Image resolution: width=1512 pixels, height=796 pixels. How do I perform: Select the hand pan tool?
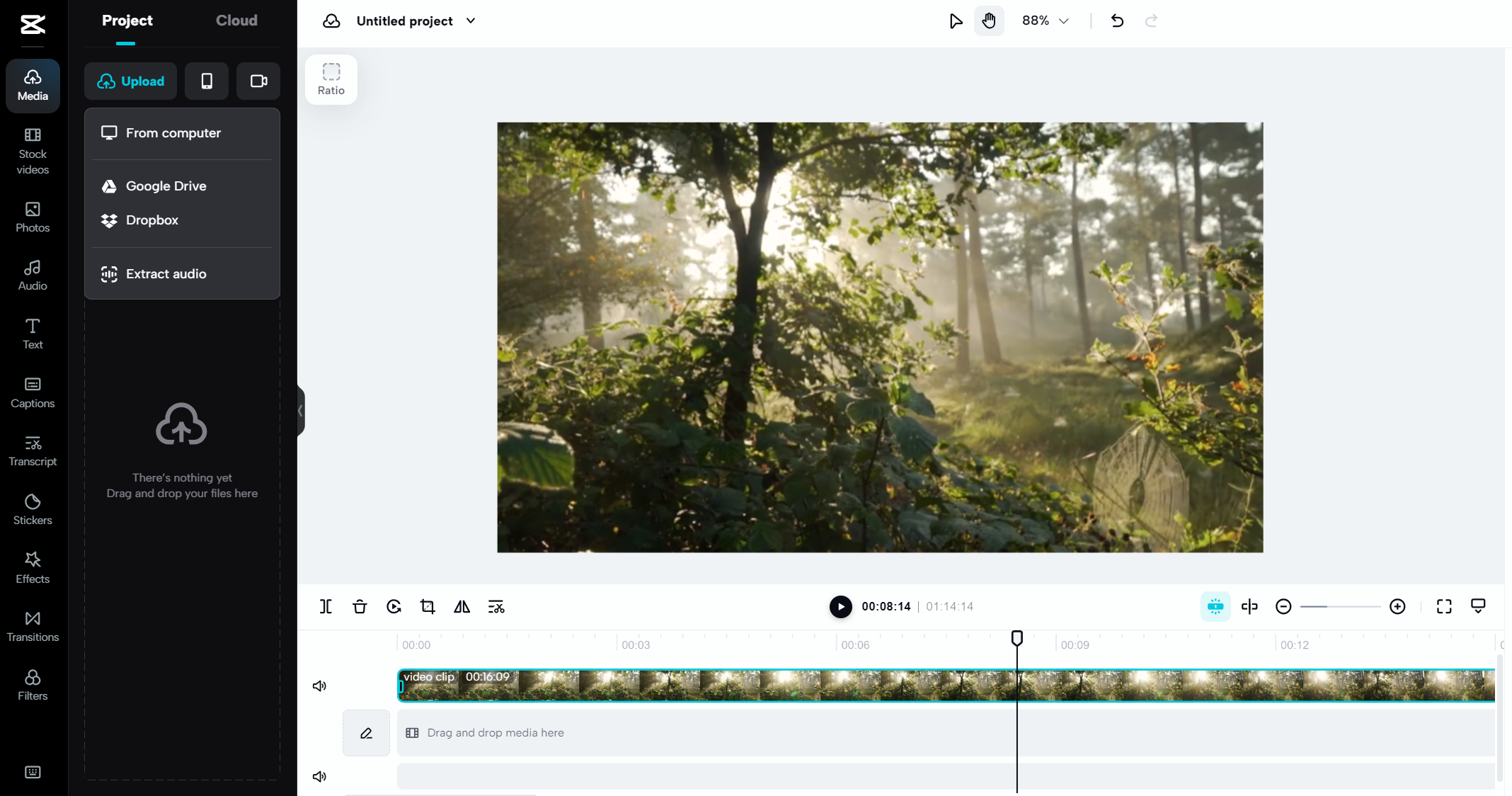989,21
